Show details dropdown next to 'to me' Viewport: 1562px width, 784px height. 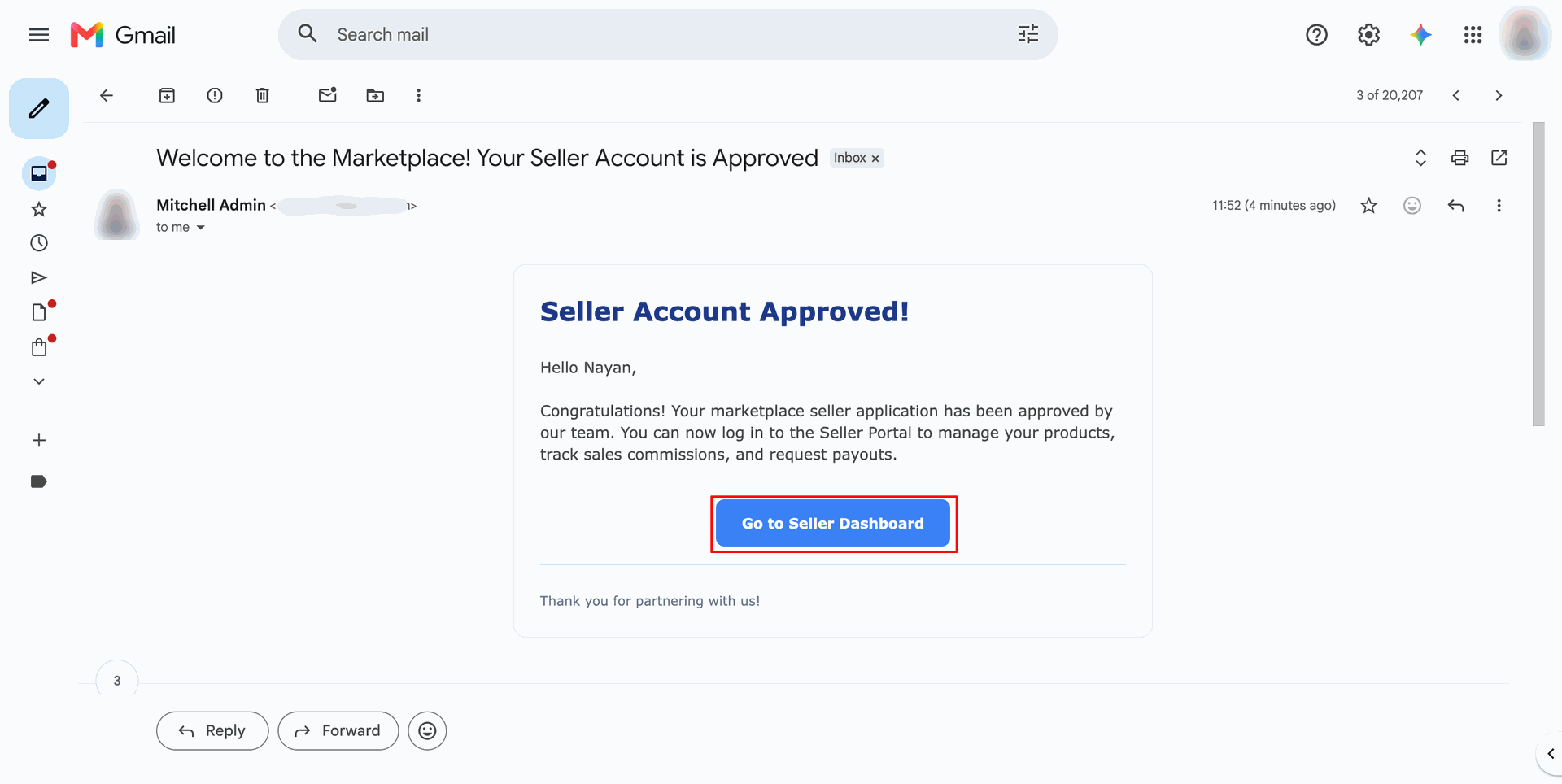click(200, 228)
